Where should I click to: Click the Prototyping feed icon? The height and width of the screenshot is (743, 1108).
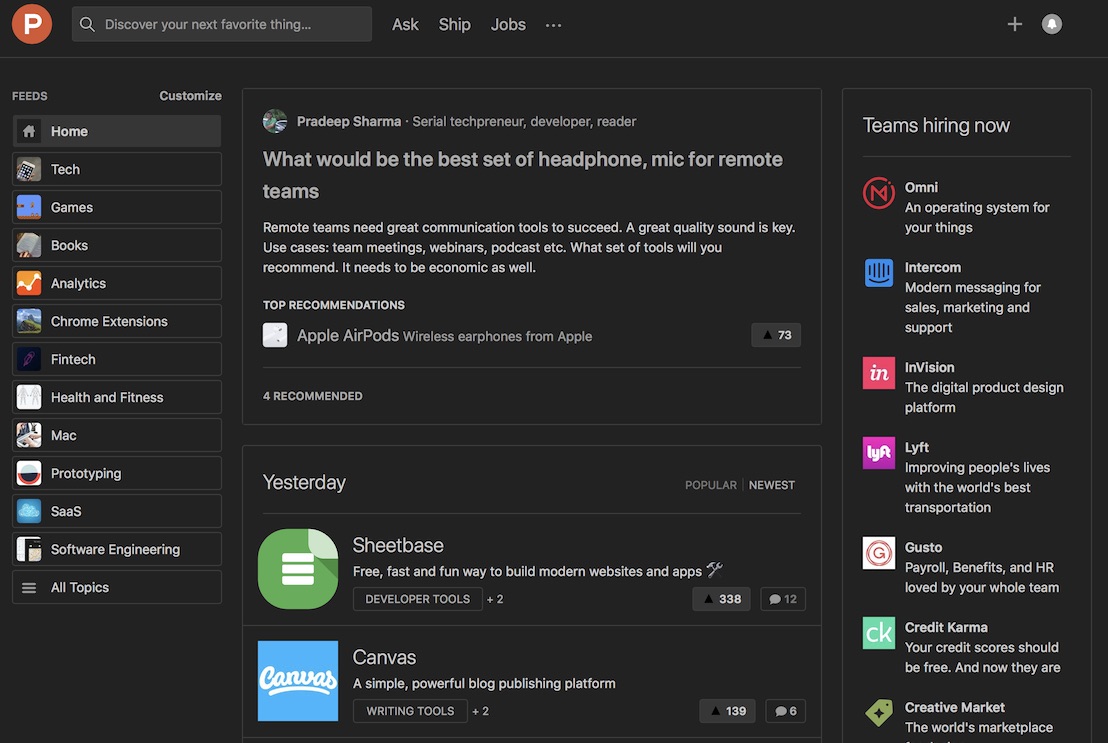(29, 473)
